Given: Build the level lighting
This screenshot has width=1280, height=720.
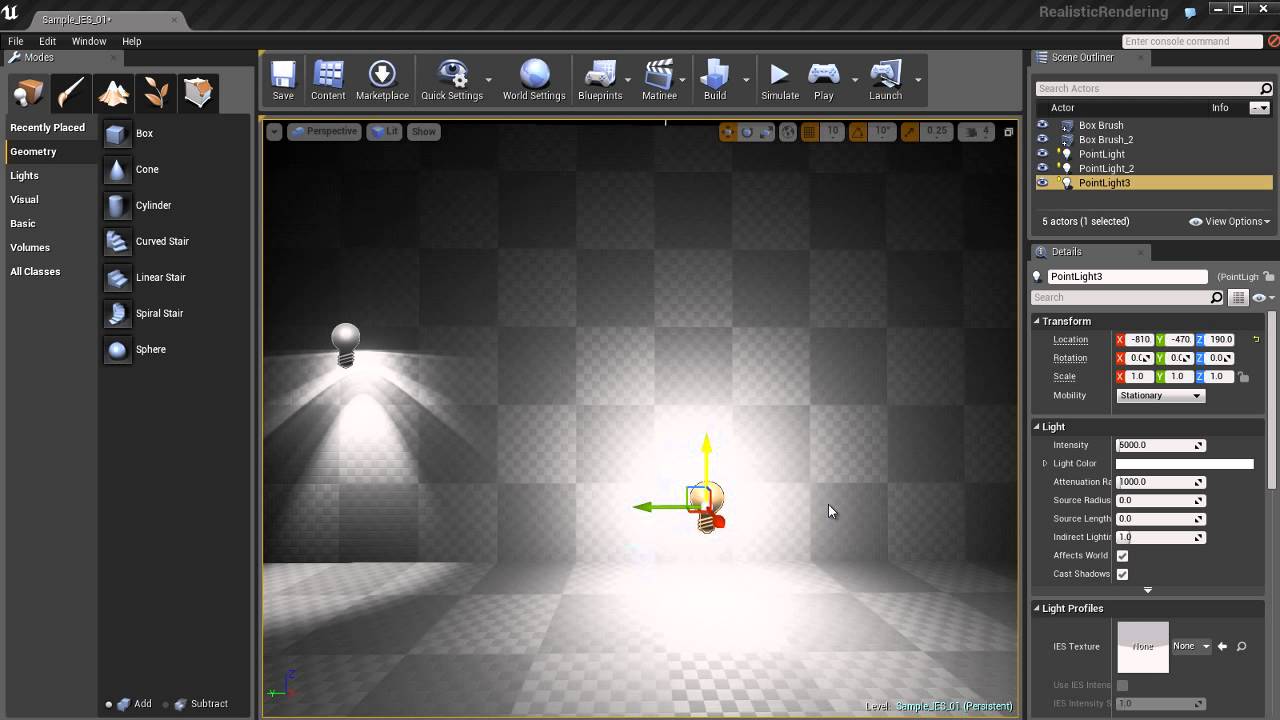Looking at the screenshot, I should (715, 80).
